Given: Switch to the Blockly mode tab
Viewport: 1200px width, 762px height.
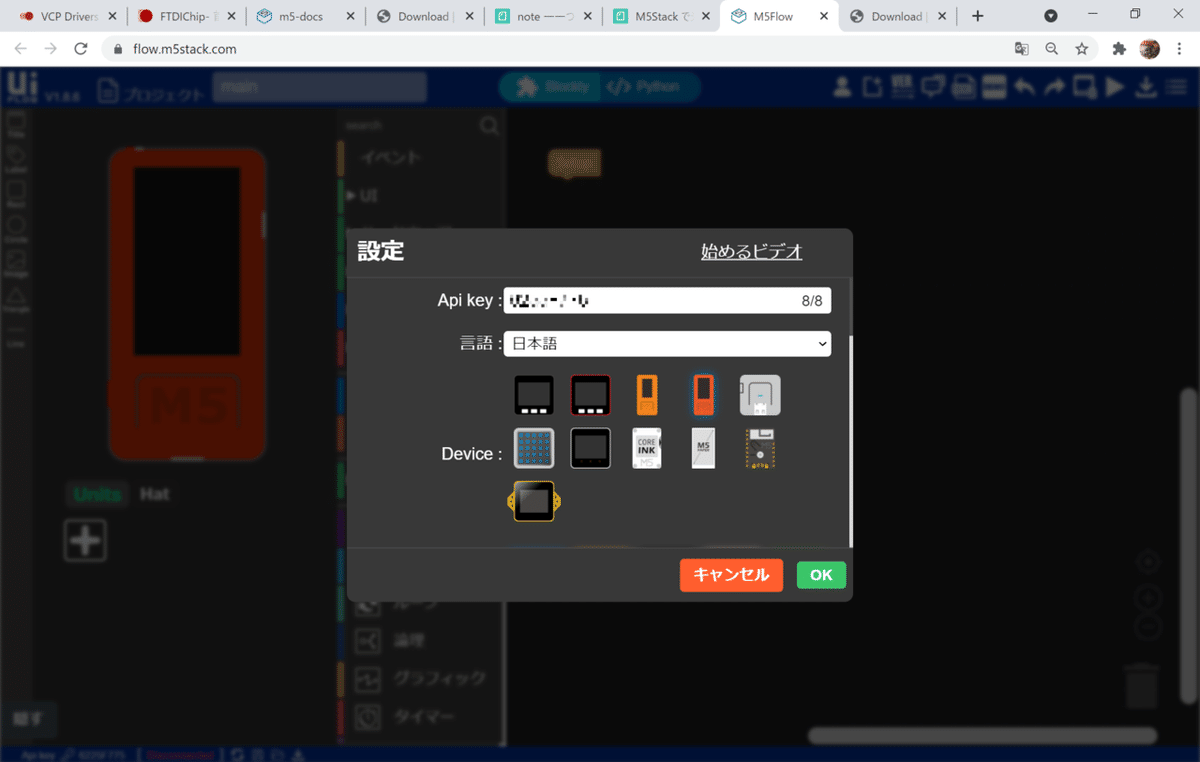Looking at the screenshot, I should [551, 87].
